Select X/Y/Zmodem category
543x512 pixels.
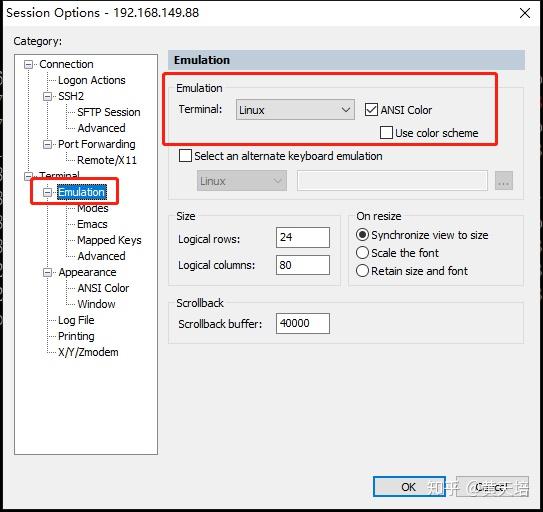pyautogui.click(x=88, y=352)
